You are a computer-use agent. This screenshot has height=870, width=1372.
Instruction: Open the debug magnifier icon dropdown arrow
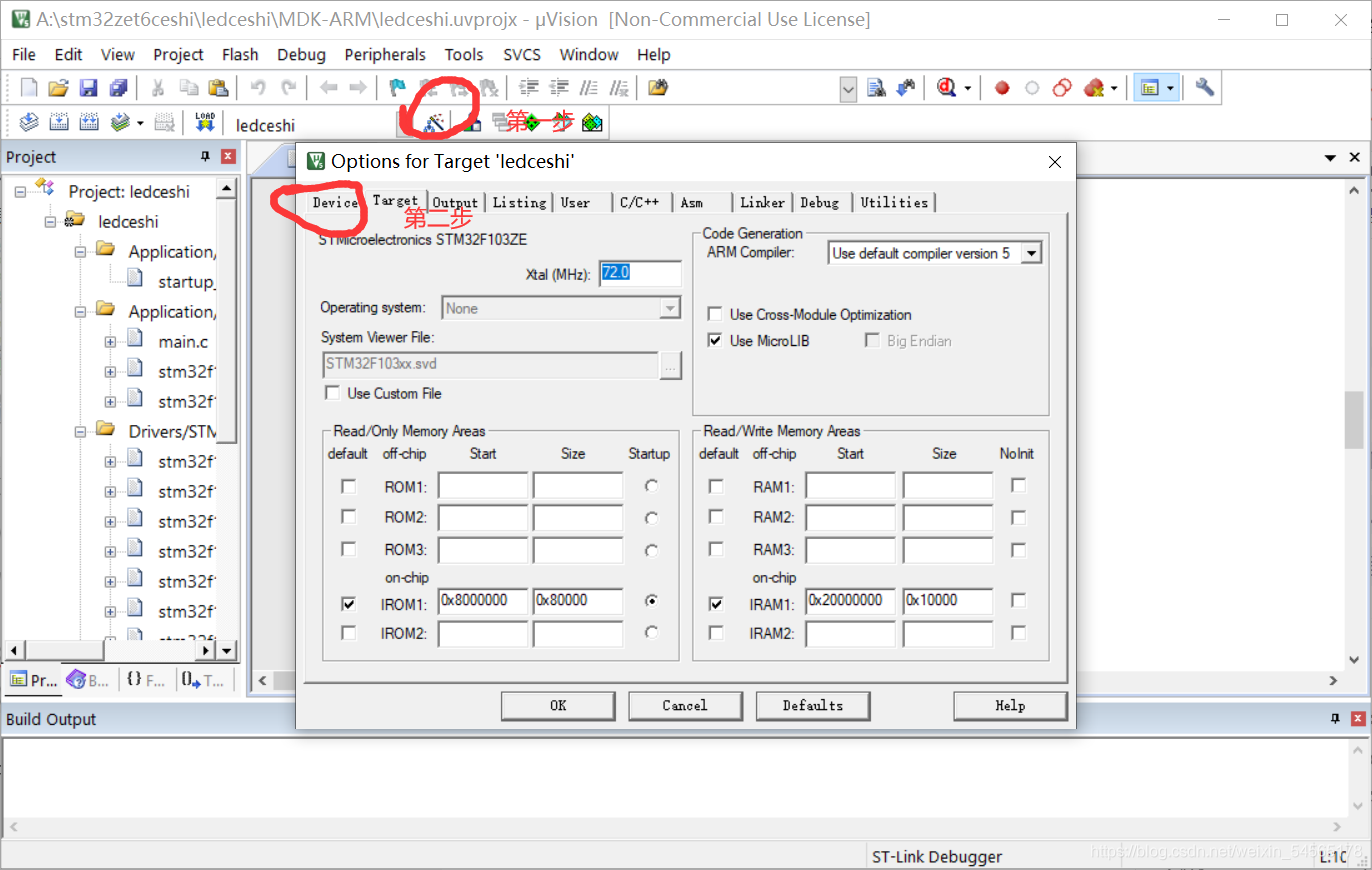(x=967, y=88)
